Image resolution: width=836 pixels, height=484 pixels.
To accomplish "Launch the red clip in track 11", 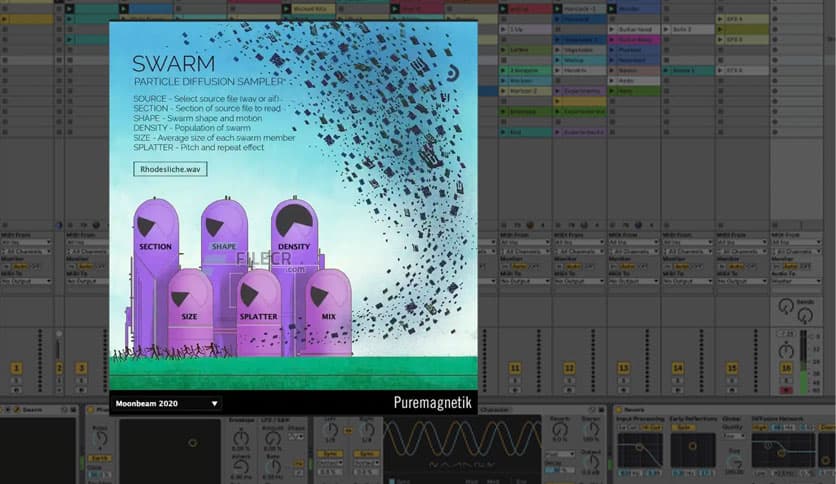I will coord(525,9).
